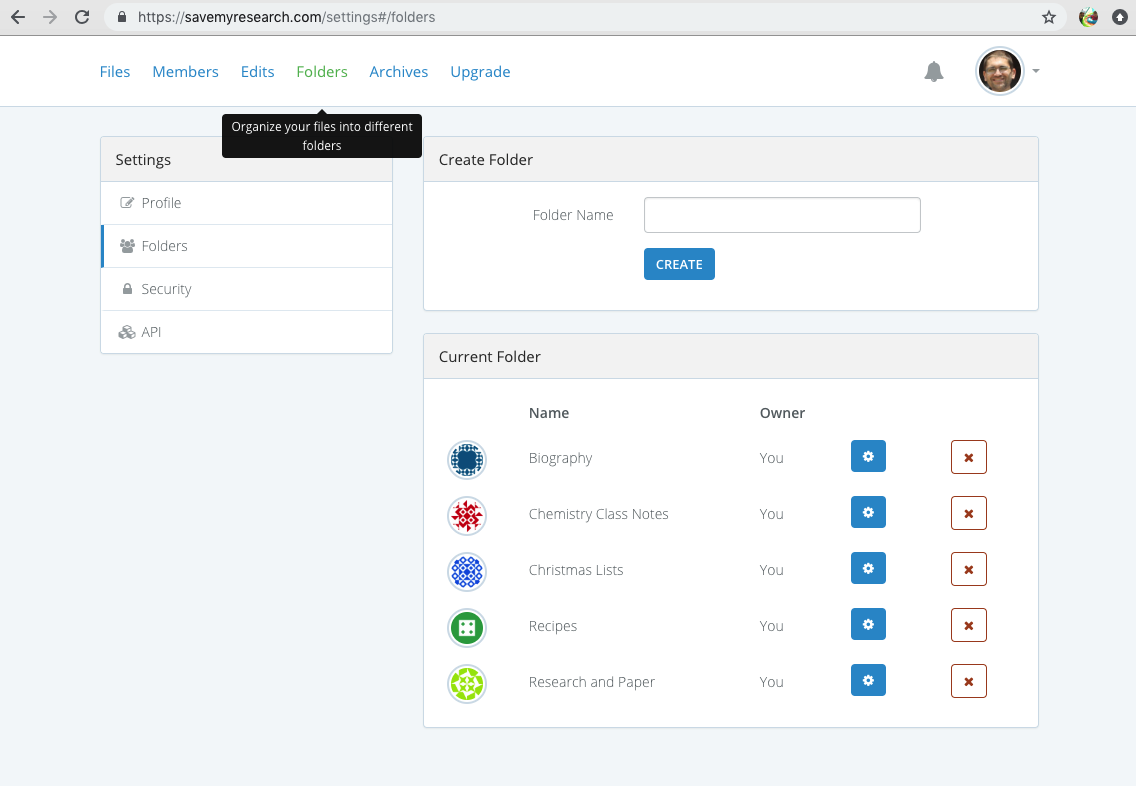Click the Biography folder name
The image size is (1136, 786).
(560, 458)
